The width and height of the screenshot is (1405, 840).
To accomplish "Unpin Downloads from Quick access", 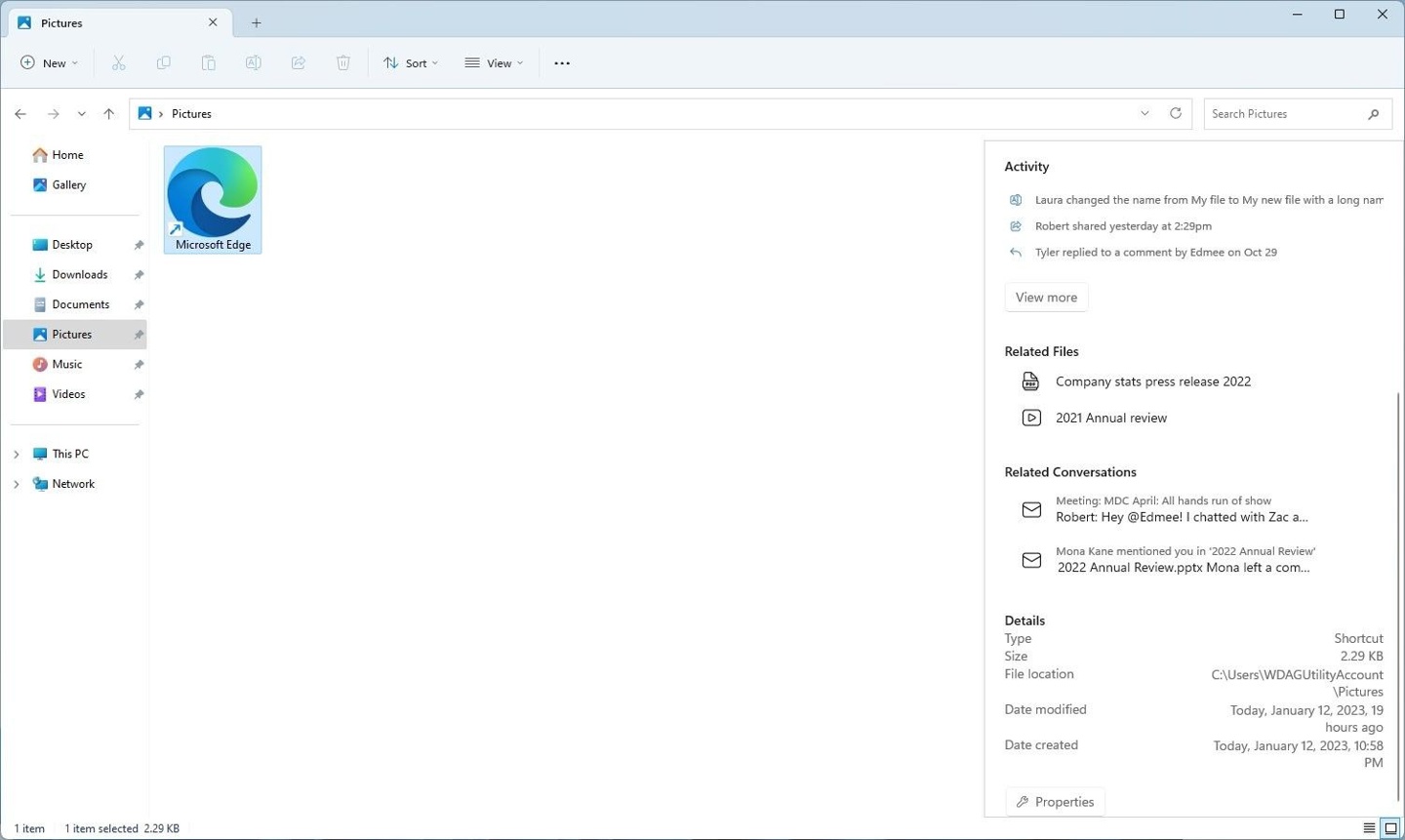I will tap(139, 274).
